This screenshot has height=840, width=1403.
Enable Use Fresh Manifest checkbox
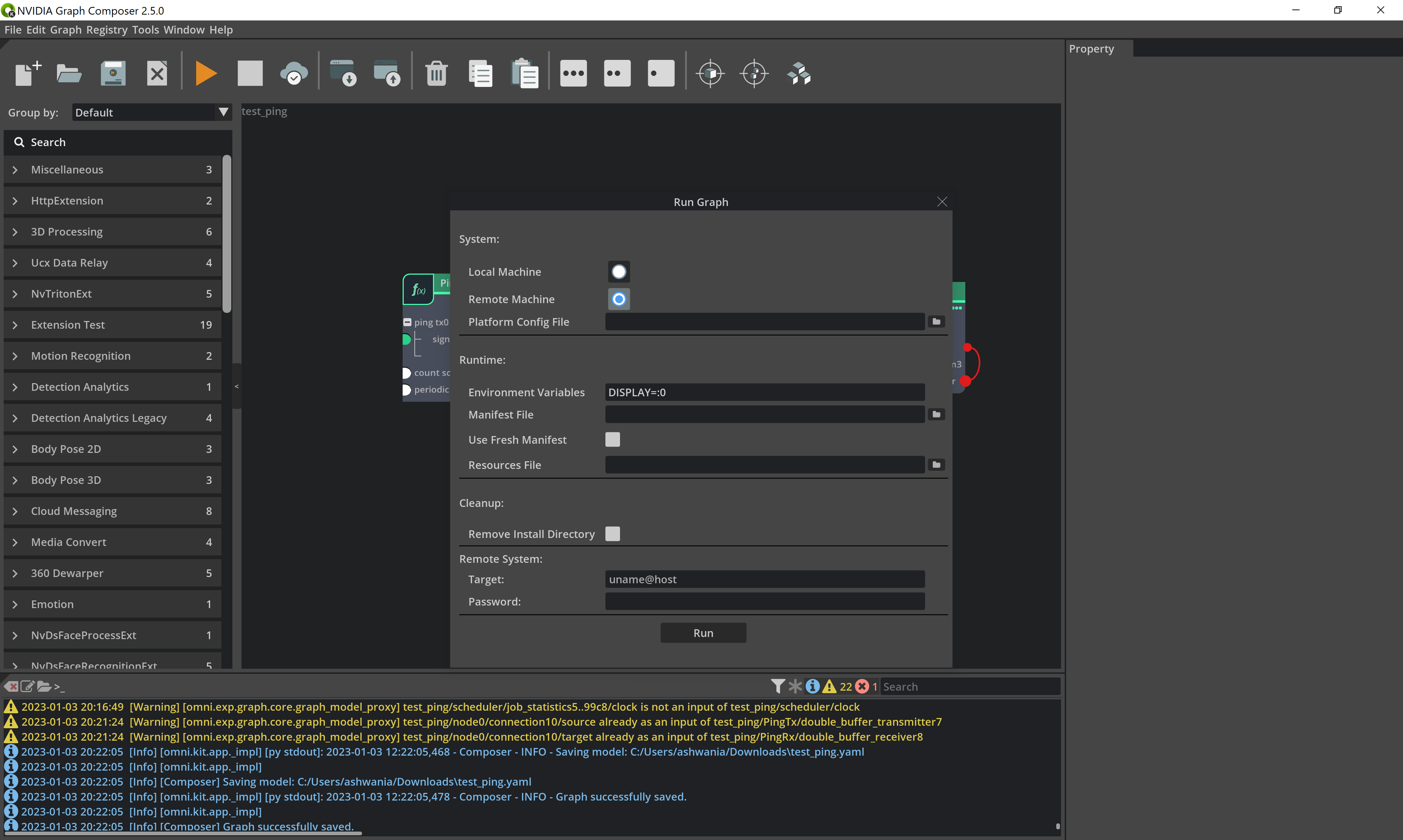[x=613, y=439]
